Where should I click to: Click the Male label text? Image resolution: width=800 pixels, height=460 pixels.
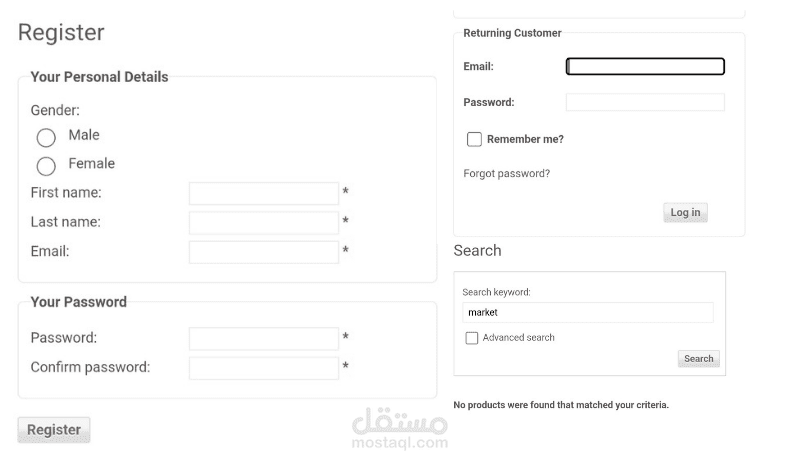point(84,135)
